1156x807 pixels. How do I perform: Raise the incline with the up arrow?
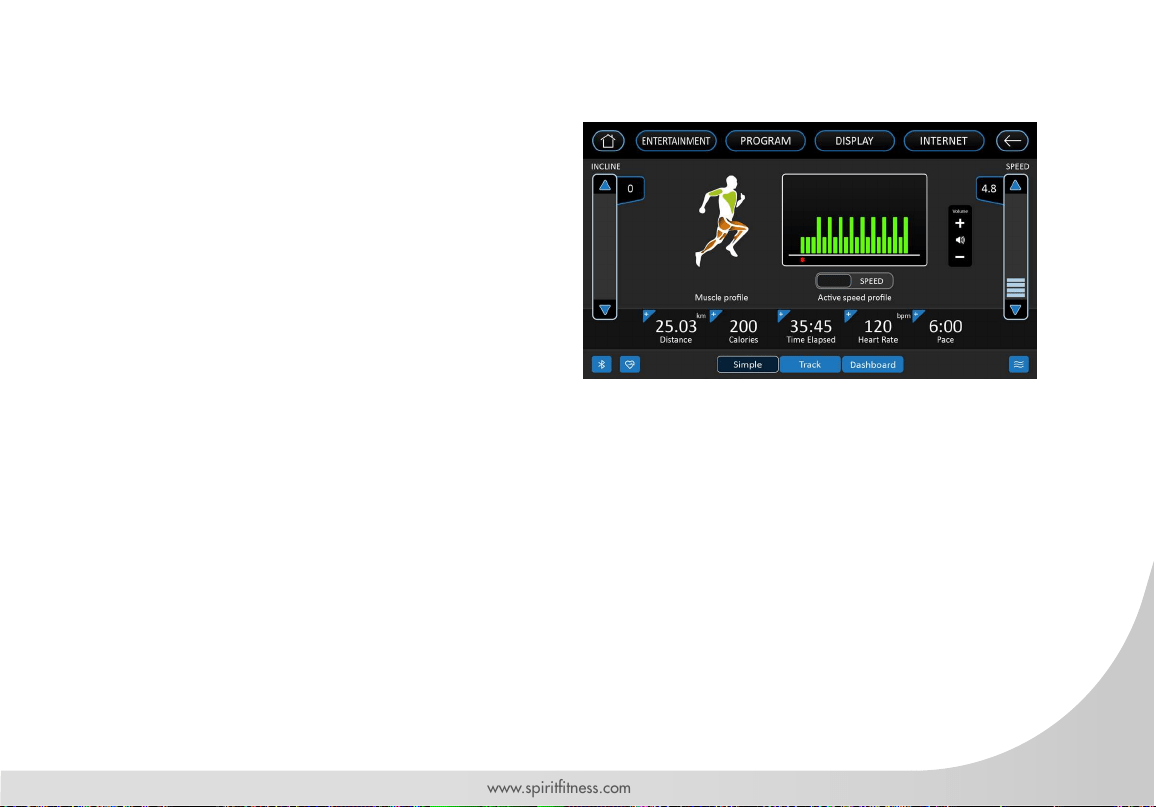click(x=605, y=186)
